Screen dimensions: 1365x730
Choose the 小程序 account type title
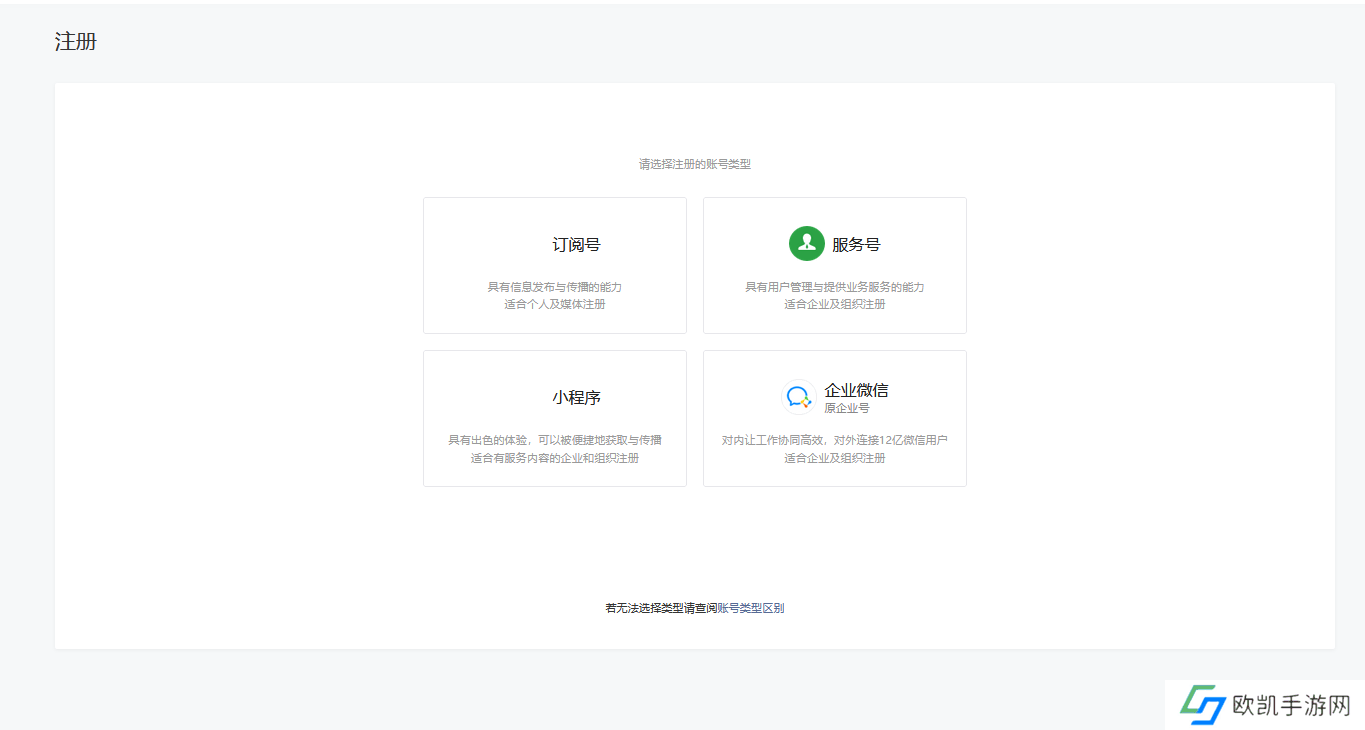click(576, 398)
